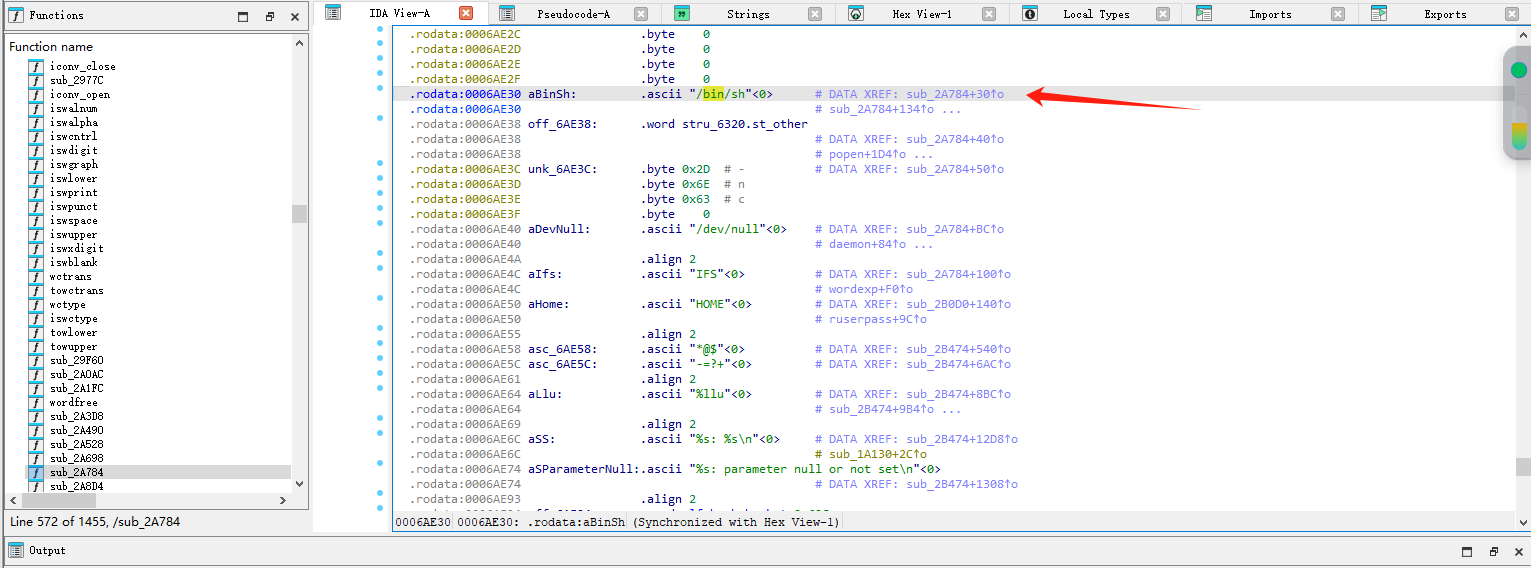
Task: Click the IDA view vertical scrollbar thumb
Action: [x=1522, y=466]
